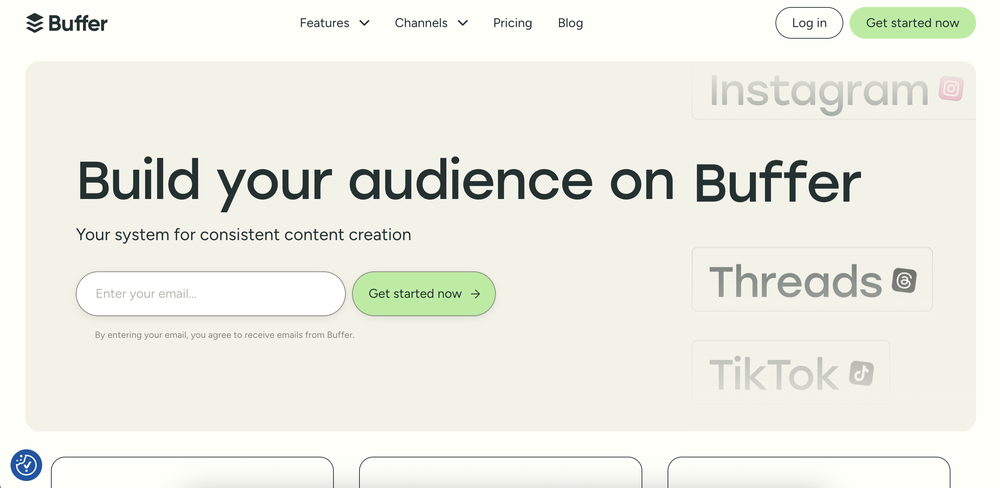
Task: Expand the Channels dropdown chevron
Action: point(463,23)
